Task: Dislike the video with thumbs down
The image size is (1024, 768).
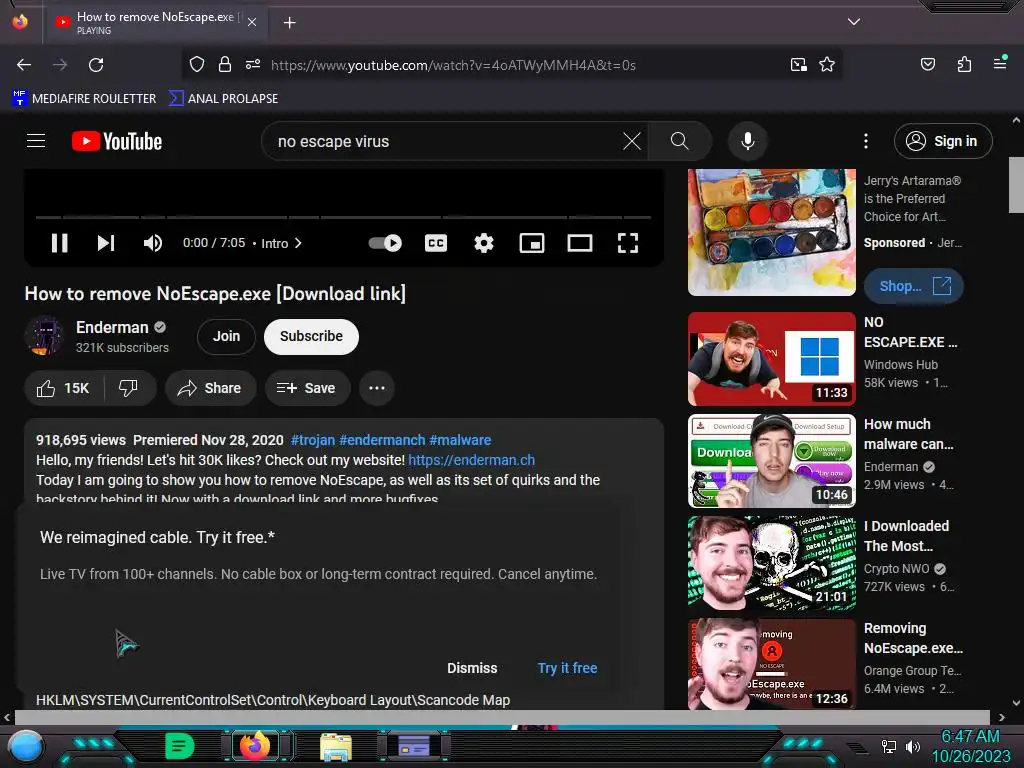Action: tap(129, 388)
